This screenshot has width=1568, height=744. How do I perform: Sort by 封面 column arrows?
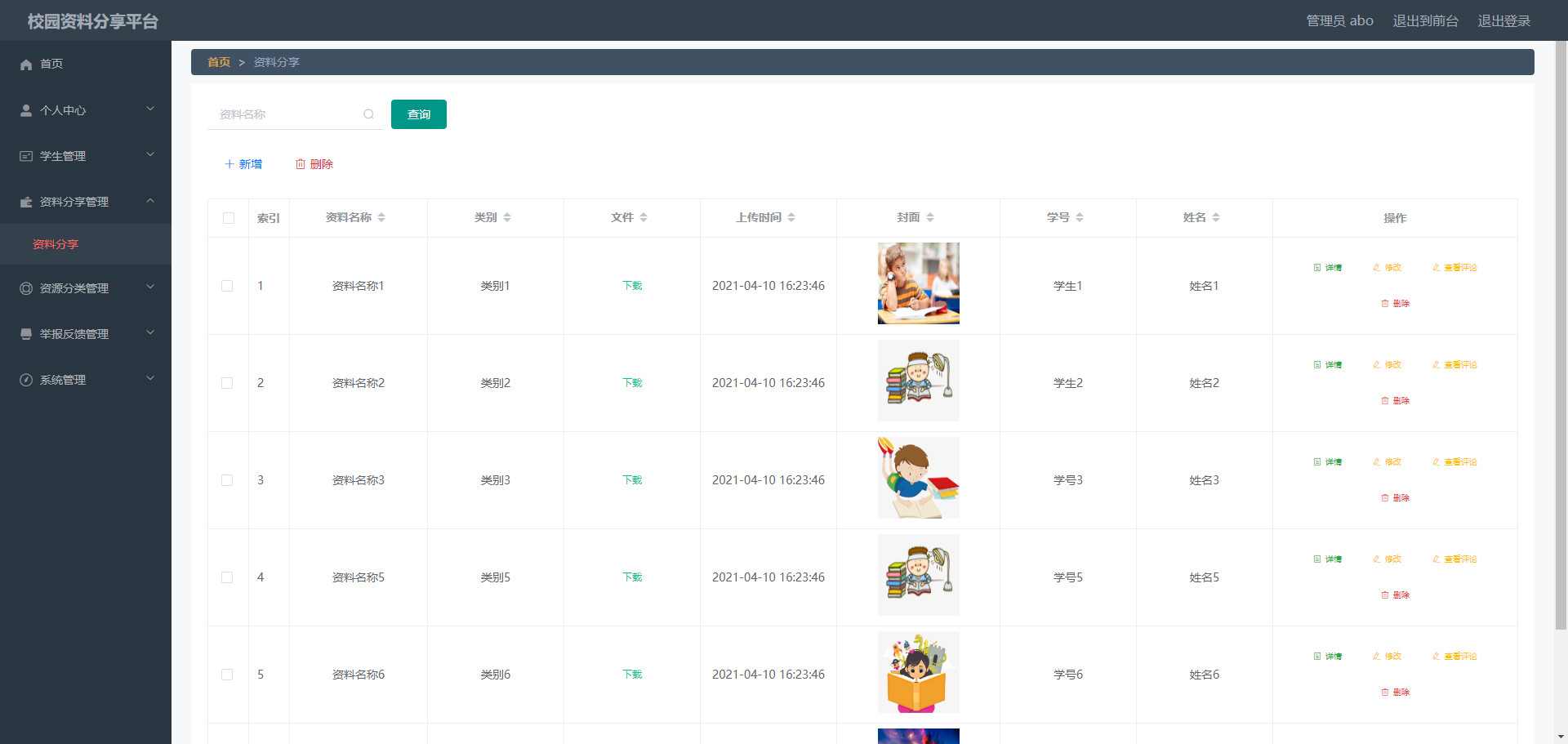point(930,217)
